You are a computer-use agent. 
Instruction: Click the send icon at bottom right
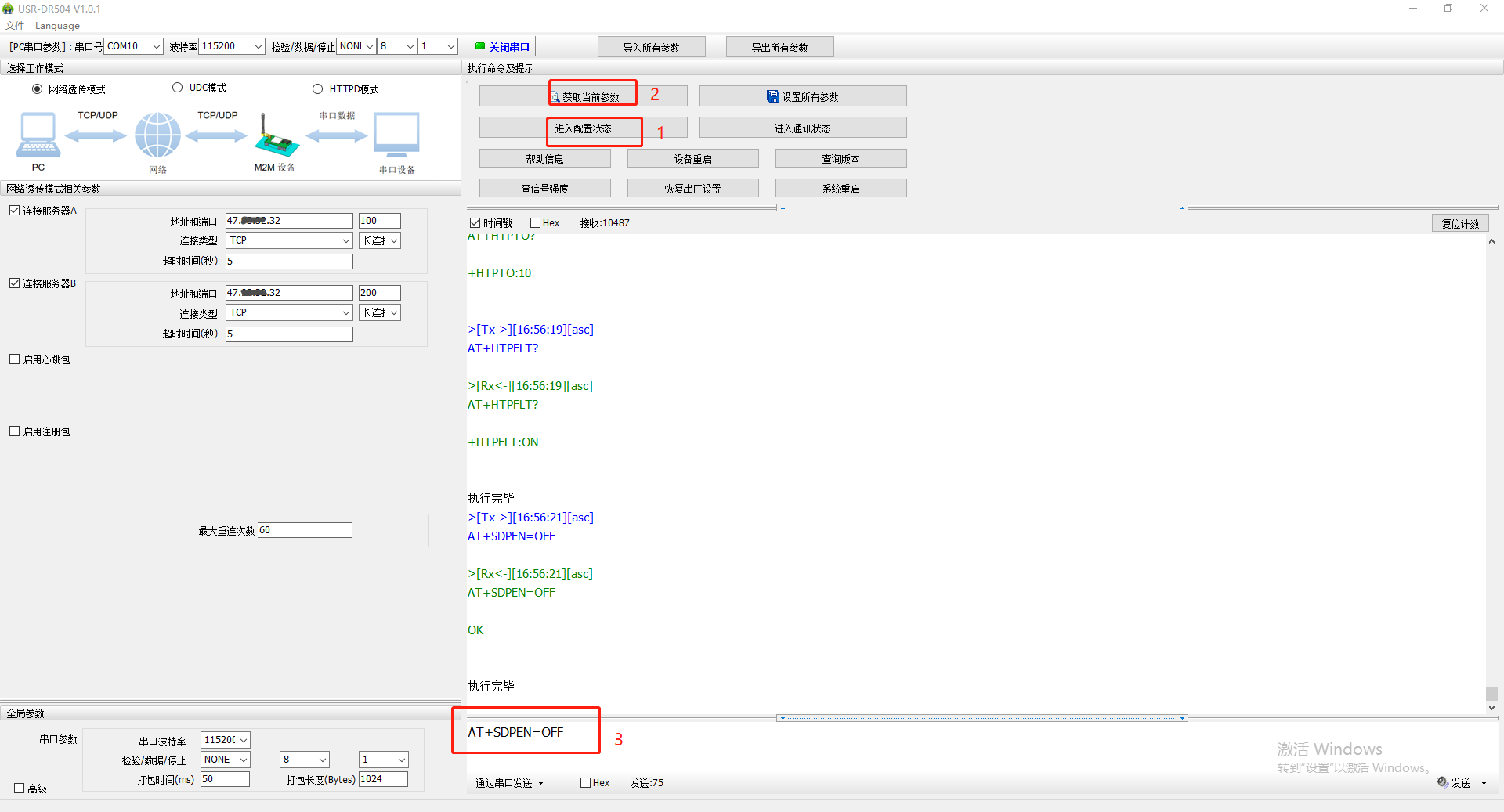click(1442, 782)
